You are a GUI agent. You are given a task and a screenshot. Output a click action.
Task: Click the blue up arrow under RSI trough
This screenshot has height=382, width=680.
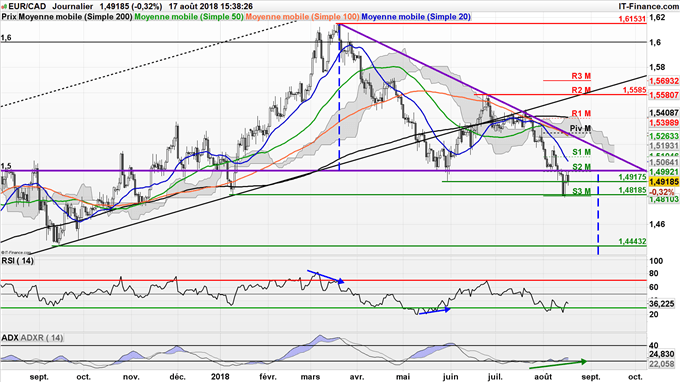pyautogui.click(x=435, y=310)
